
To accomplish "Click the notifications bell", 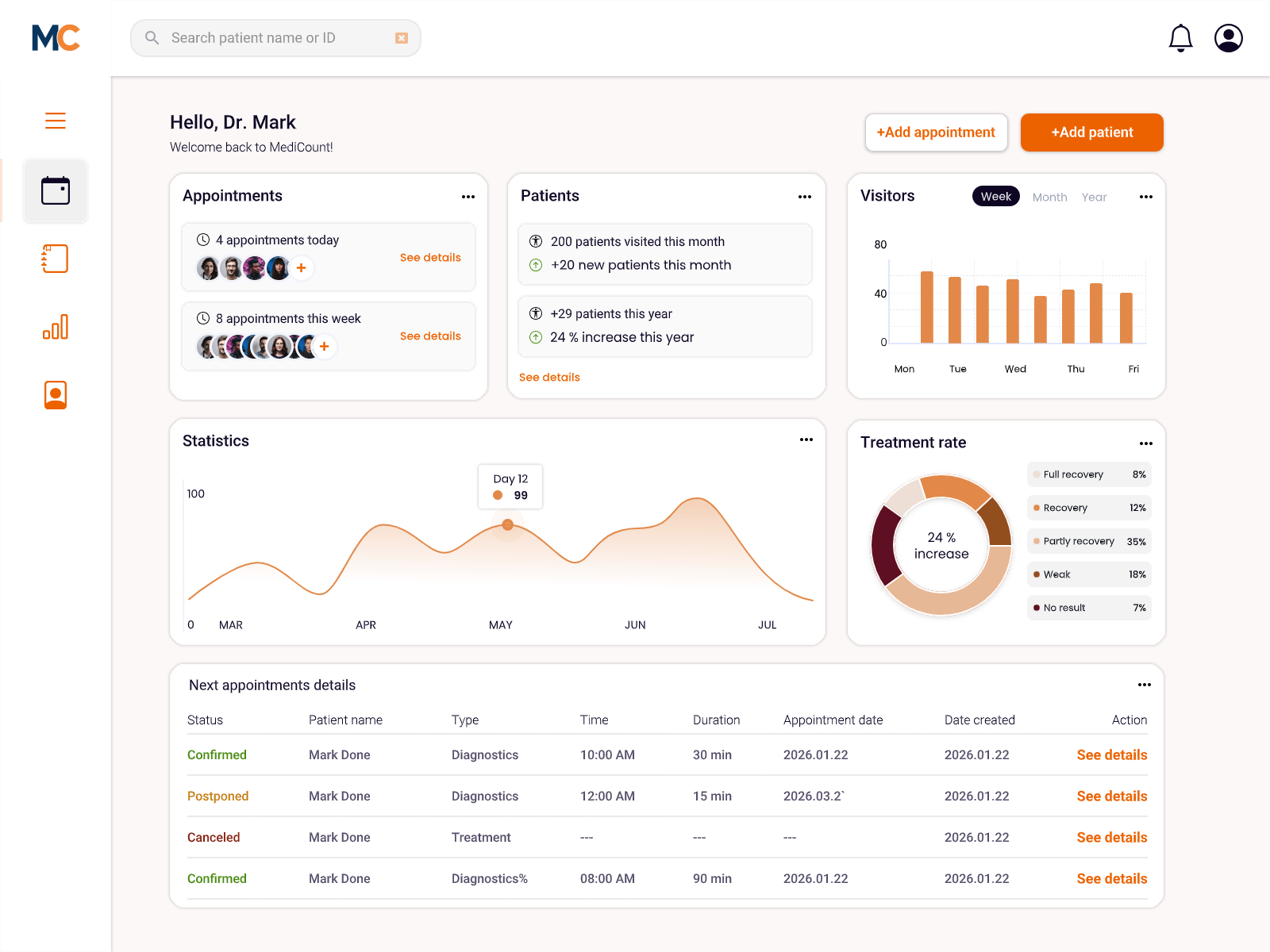I will click(1180, 37).
